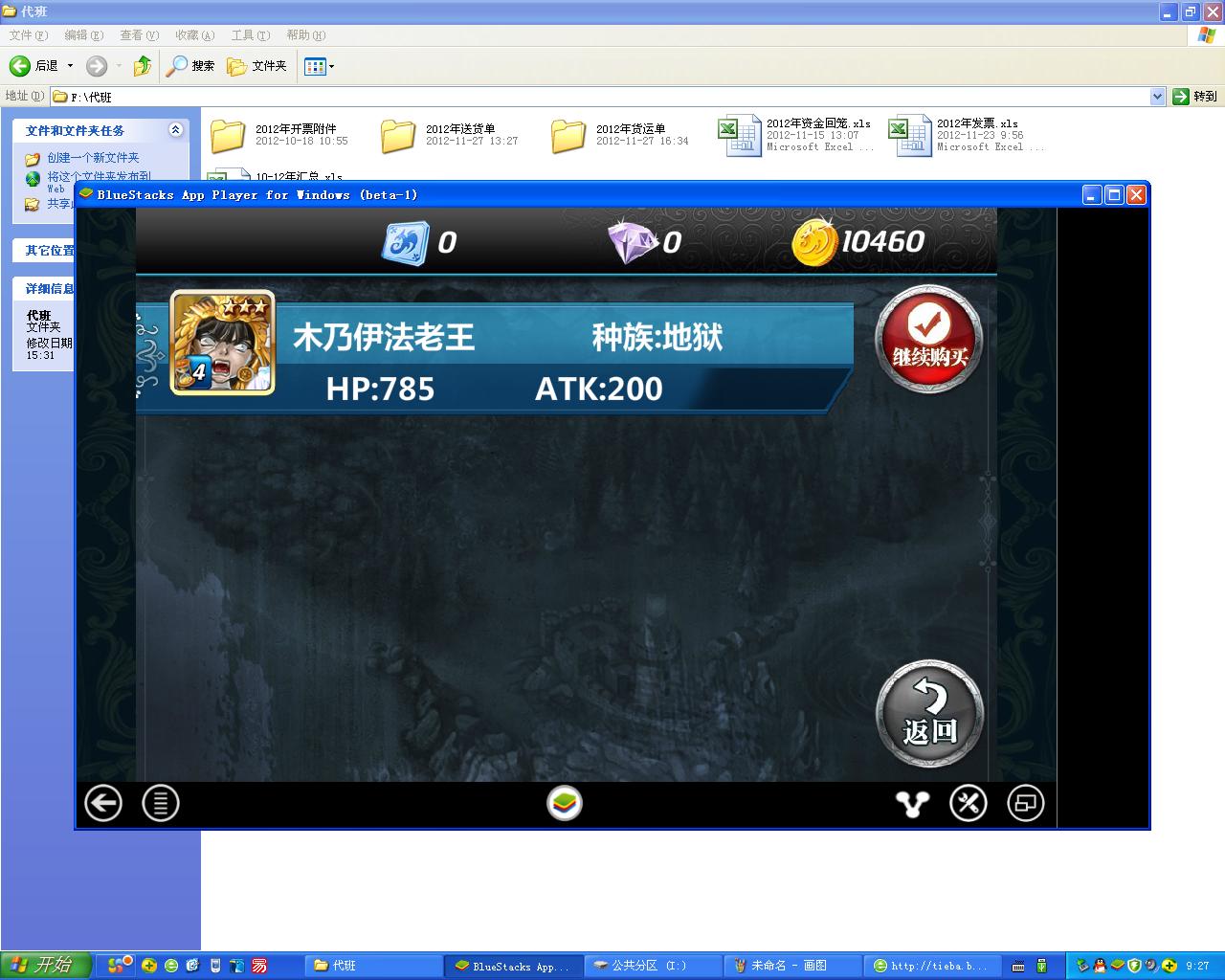Screen dimensions: 1225x980
Task: Click the Up folder icon in Explorer
Action: 143,66
